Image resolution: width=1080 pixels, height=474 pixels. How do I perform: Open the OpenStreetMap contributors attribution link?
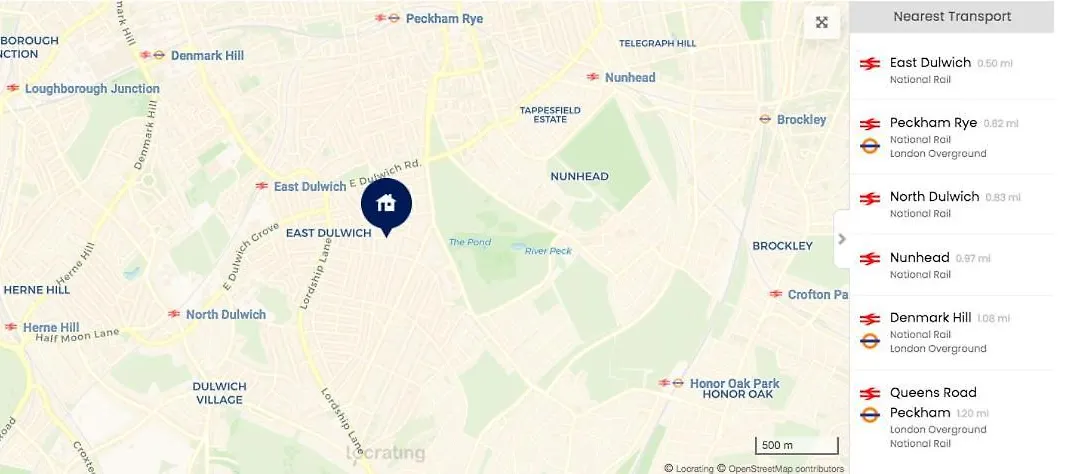click(x=780, y=468)
